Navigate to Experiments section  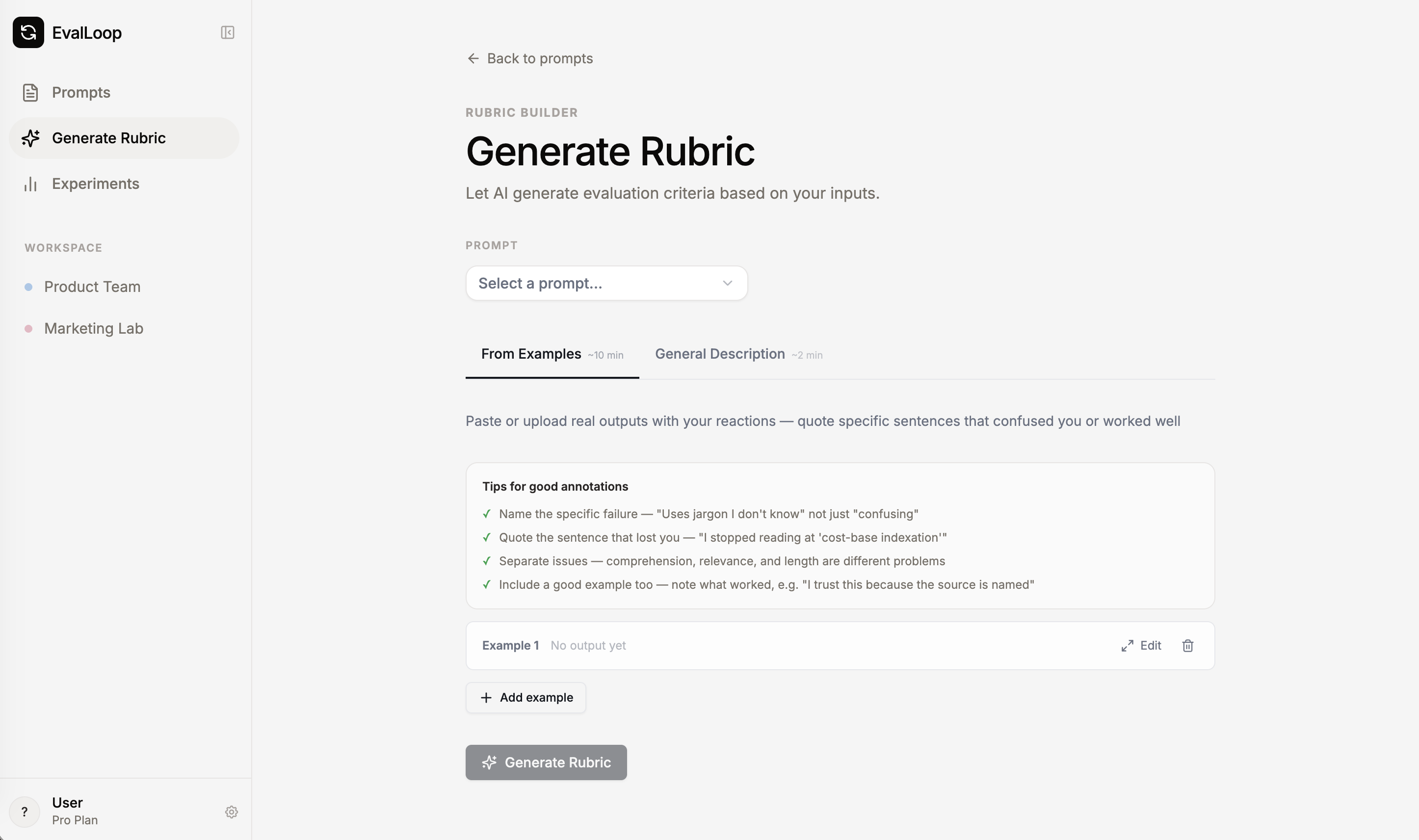[x=123, y=184]
